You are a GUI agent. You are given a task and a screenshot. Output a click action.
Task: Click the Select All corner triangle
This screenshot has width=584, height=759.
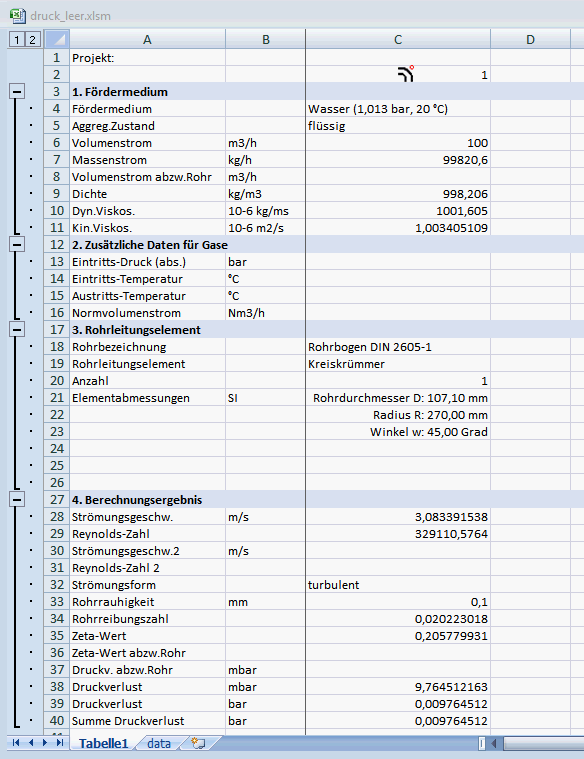click(57, 39)
